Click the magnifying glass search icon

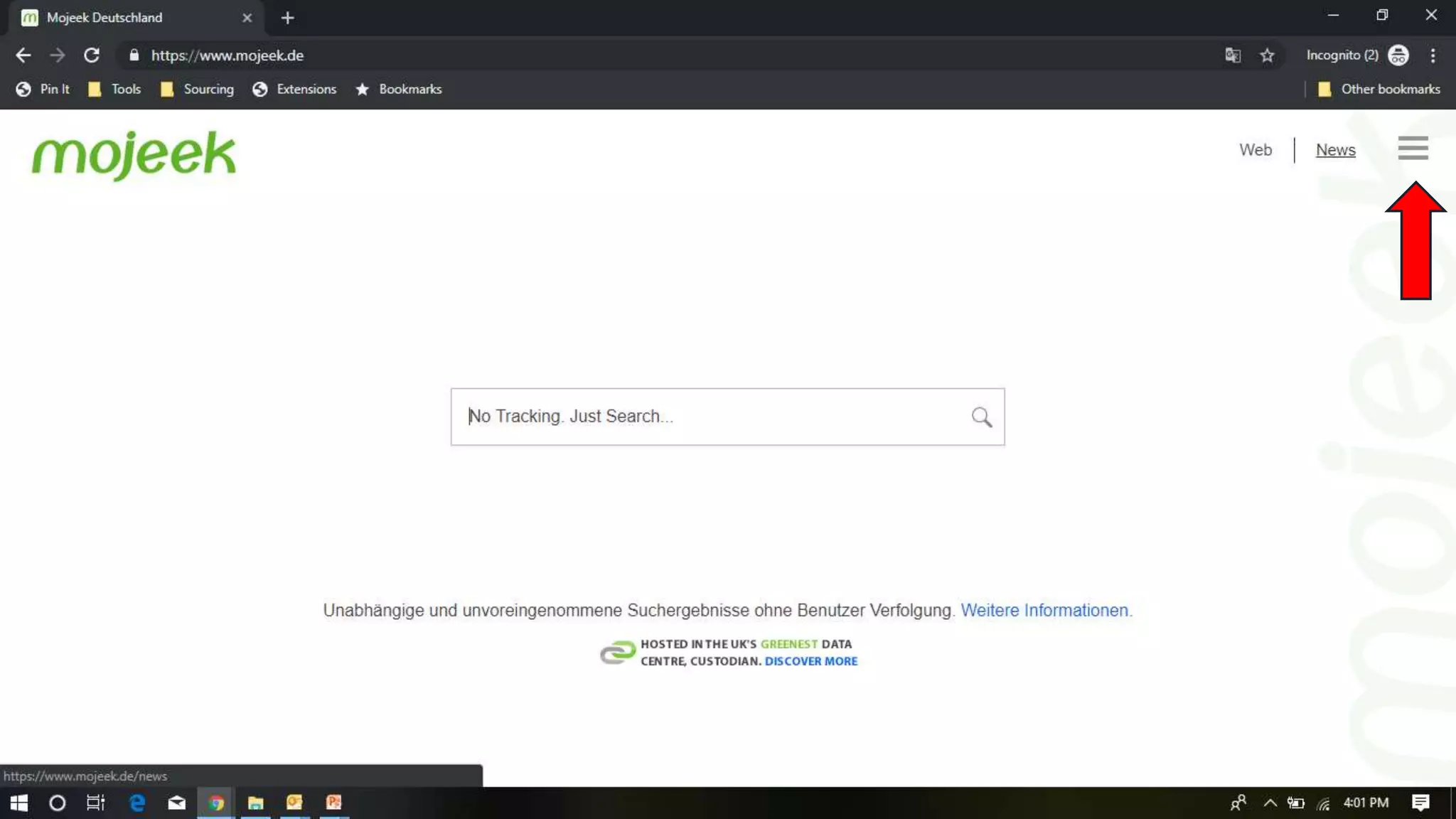(981, 417)
